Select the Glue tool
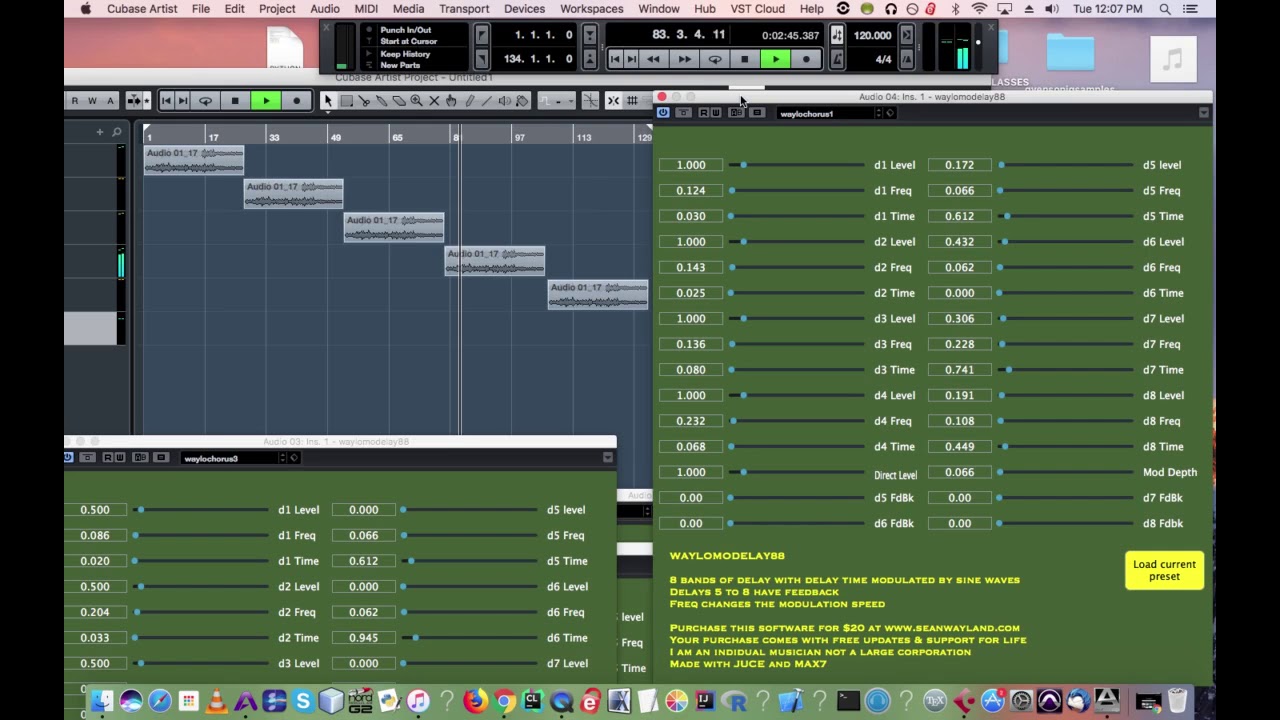Screen dimensions: 1280x720 point(381,101)
